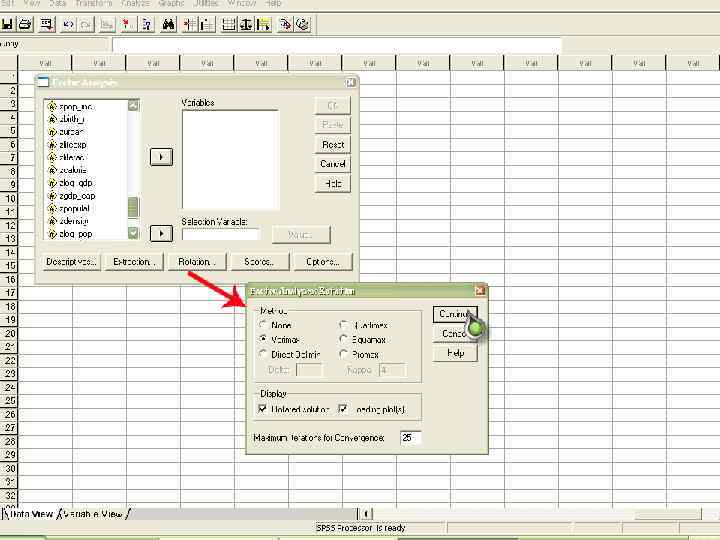Click the Rotation button
Image resolution: width=720 pixels, height=540 pixels.
(197, 262)
